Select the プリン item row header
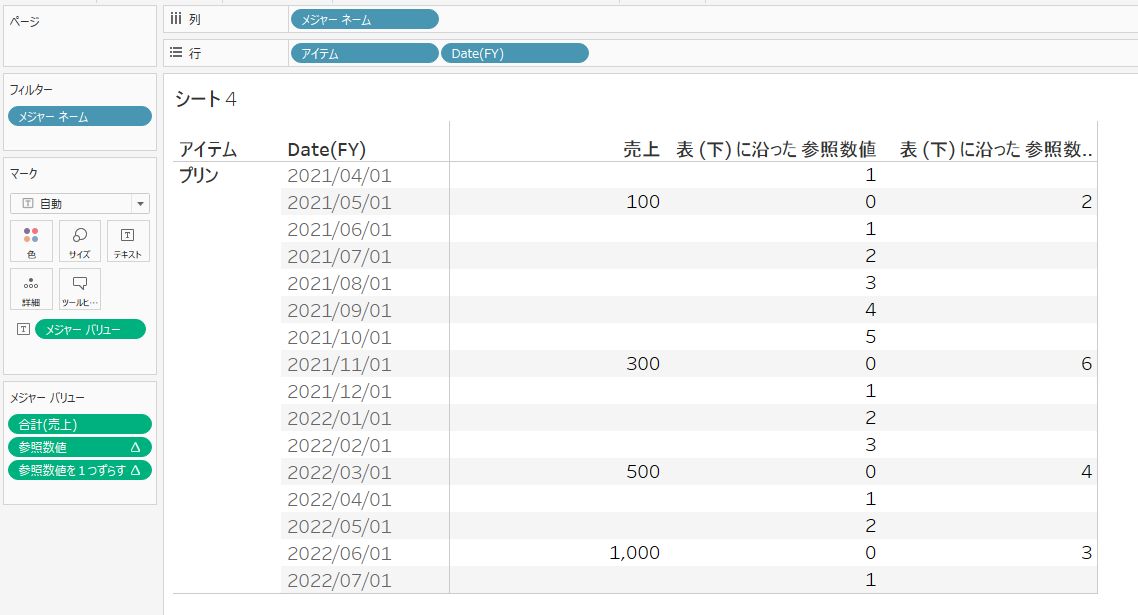 199,175
